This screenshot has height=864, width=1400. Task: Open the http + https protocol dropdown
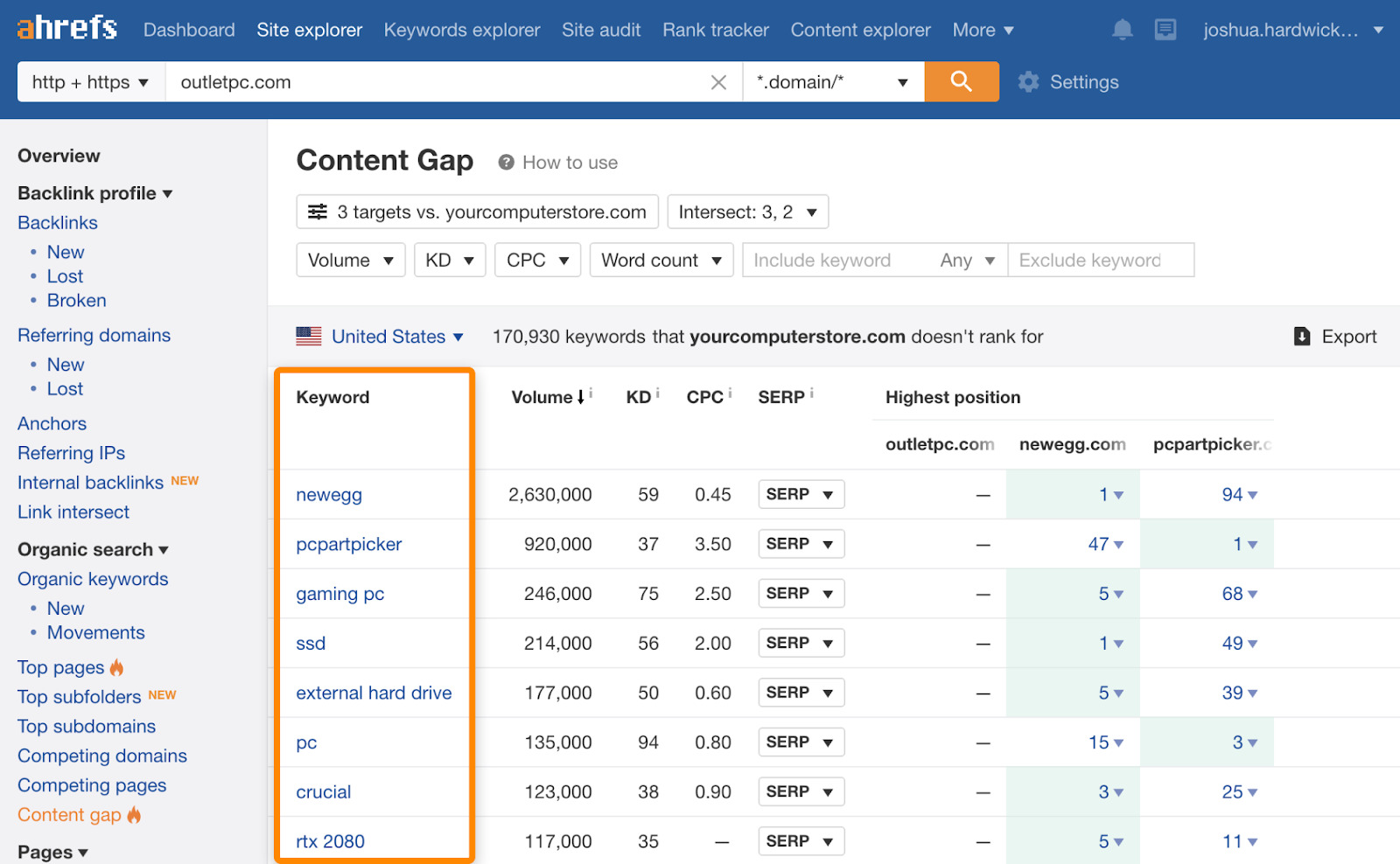point(91,82)
